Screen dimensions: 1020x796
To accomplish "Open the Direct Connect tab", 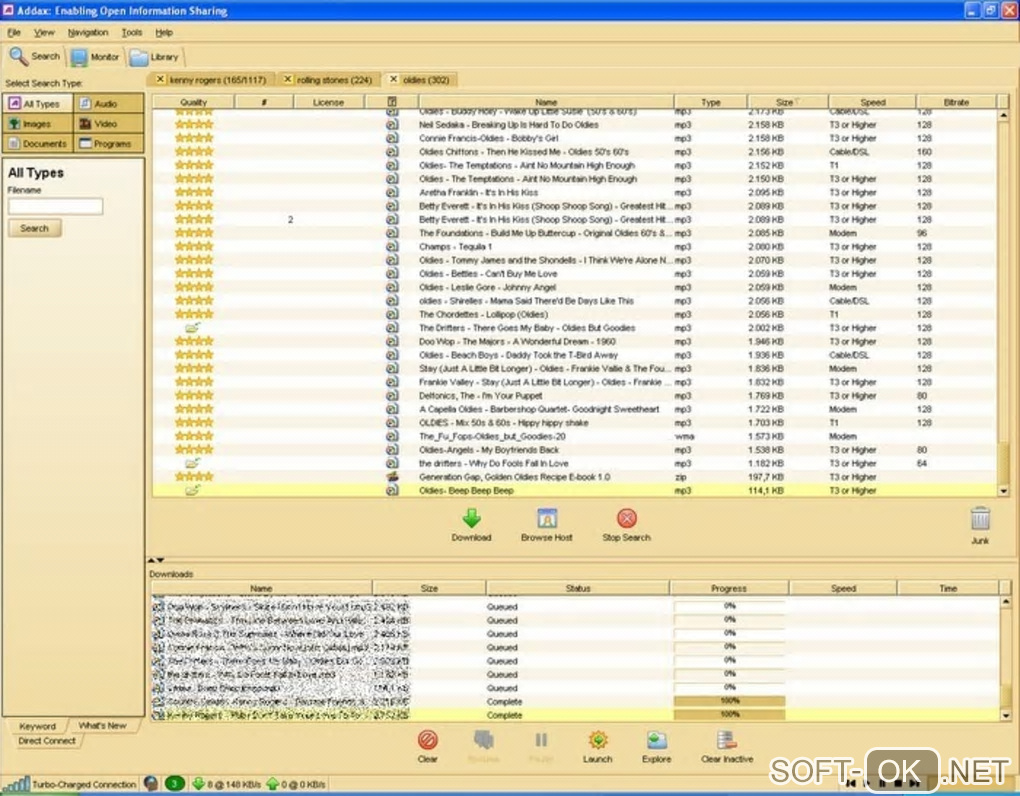I will (46, 741).
